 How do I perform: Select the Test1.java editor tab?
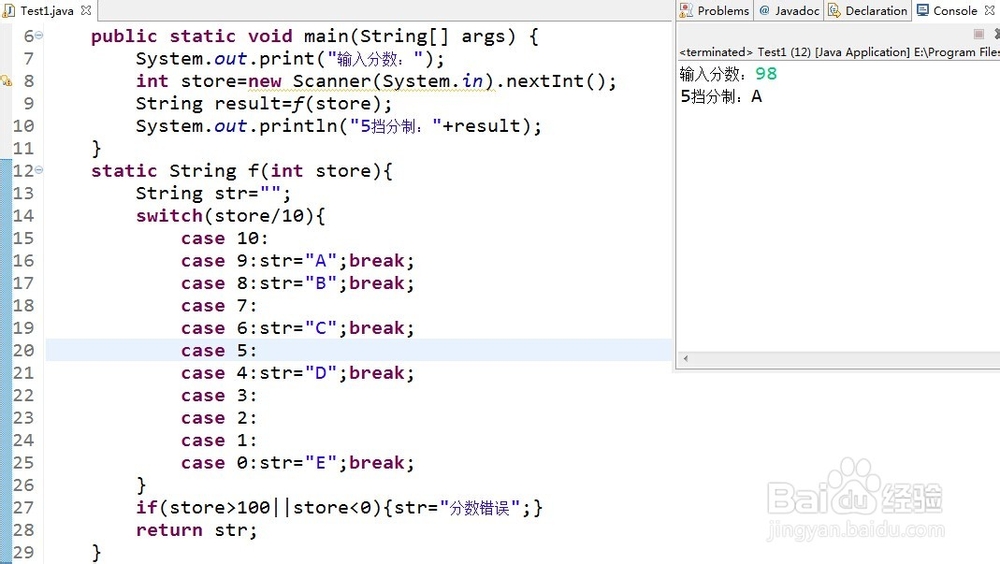tap(47, 11)
